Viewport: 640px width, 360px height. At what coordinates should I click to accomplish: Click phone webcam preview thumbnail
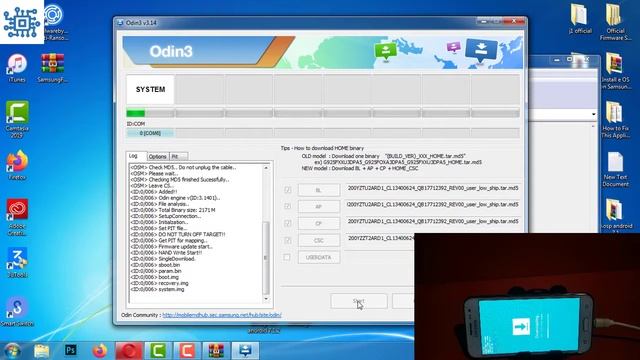pos(527,296)
